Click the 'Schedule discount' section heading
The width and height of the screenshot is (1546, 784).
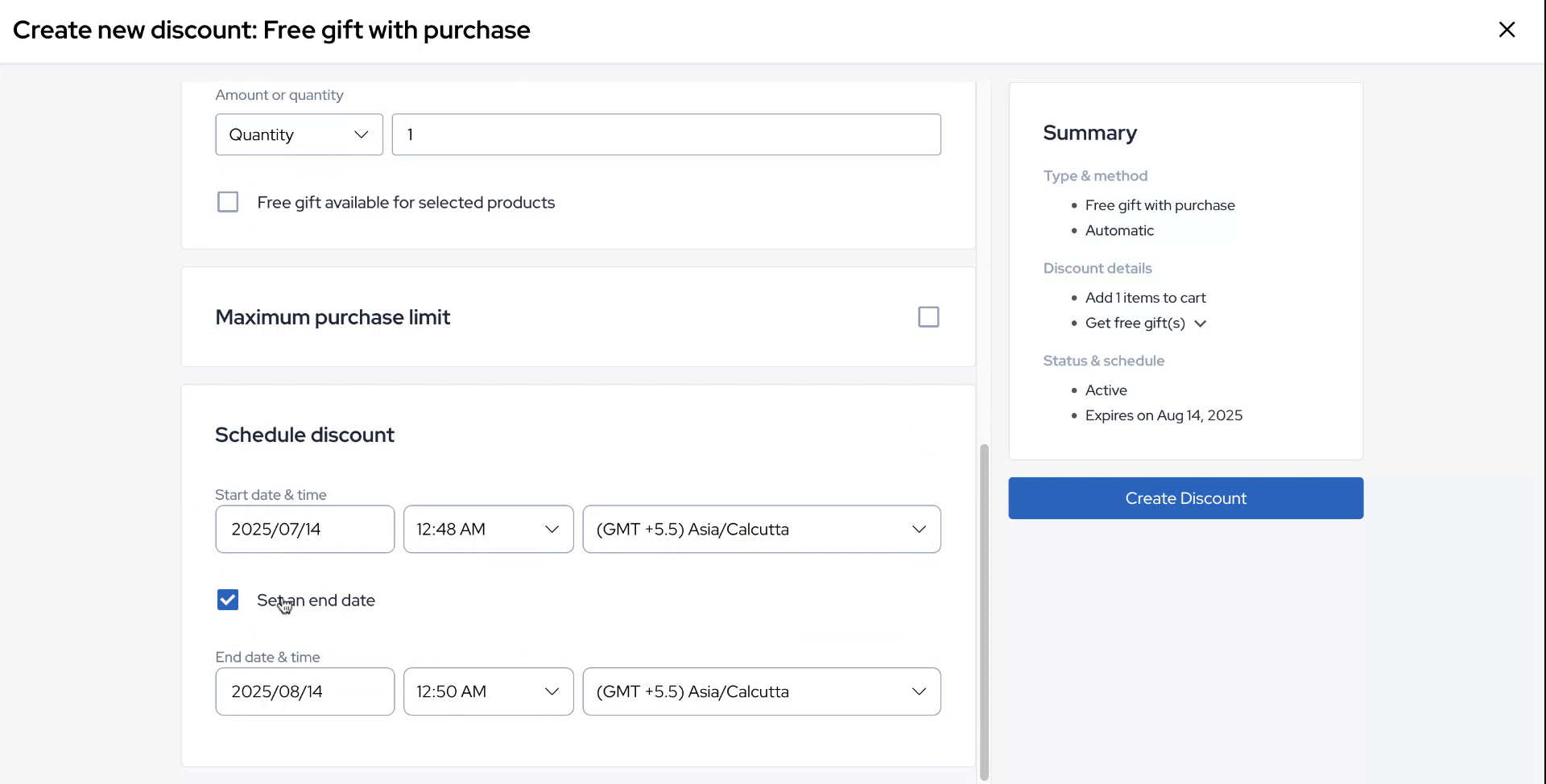point(304,435)
